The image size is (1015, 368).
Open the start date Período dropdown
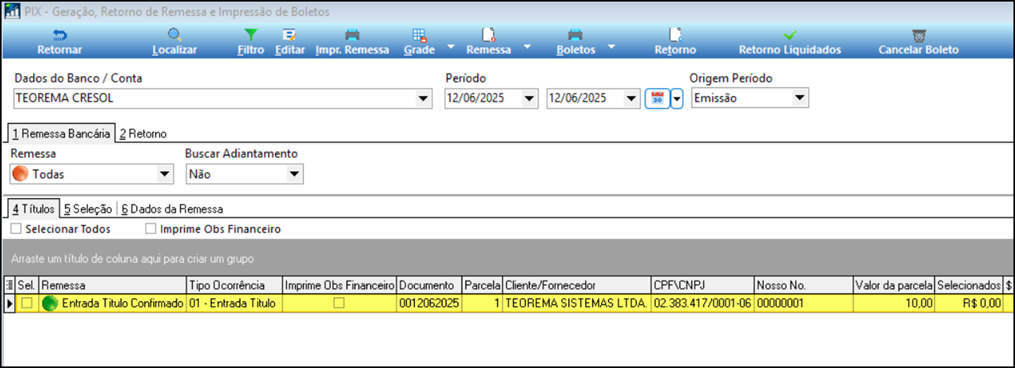coord(530,98)
